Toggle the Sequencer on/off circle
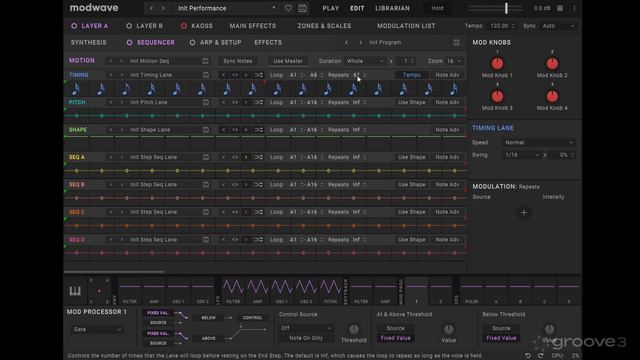The image size is (640, 360). (x=129, y=42)
